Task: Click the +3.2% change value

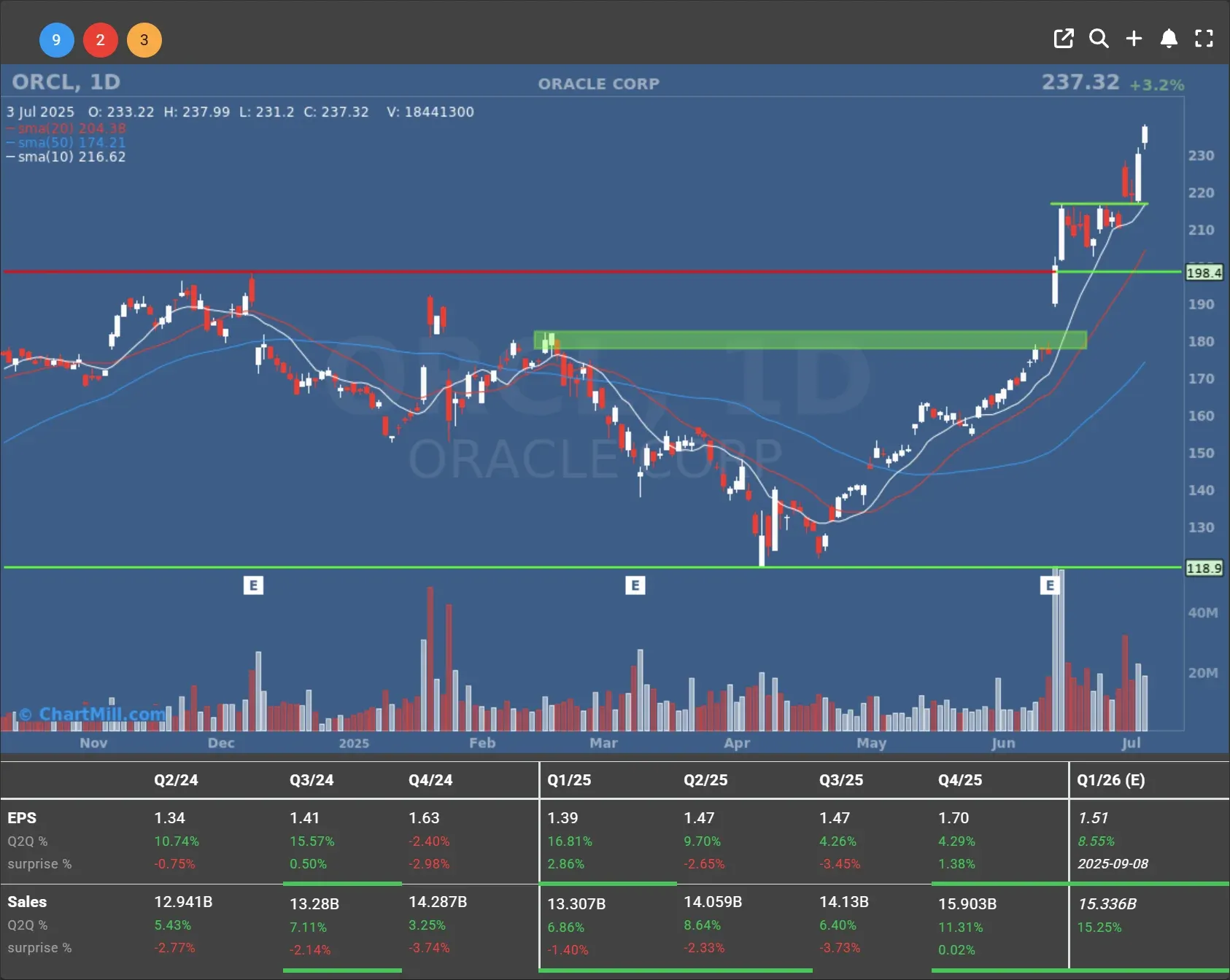Action: [1157, 85]
